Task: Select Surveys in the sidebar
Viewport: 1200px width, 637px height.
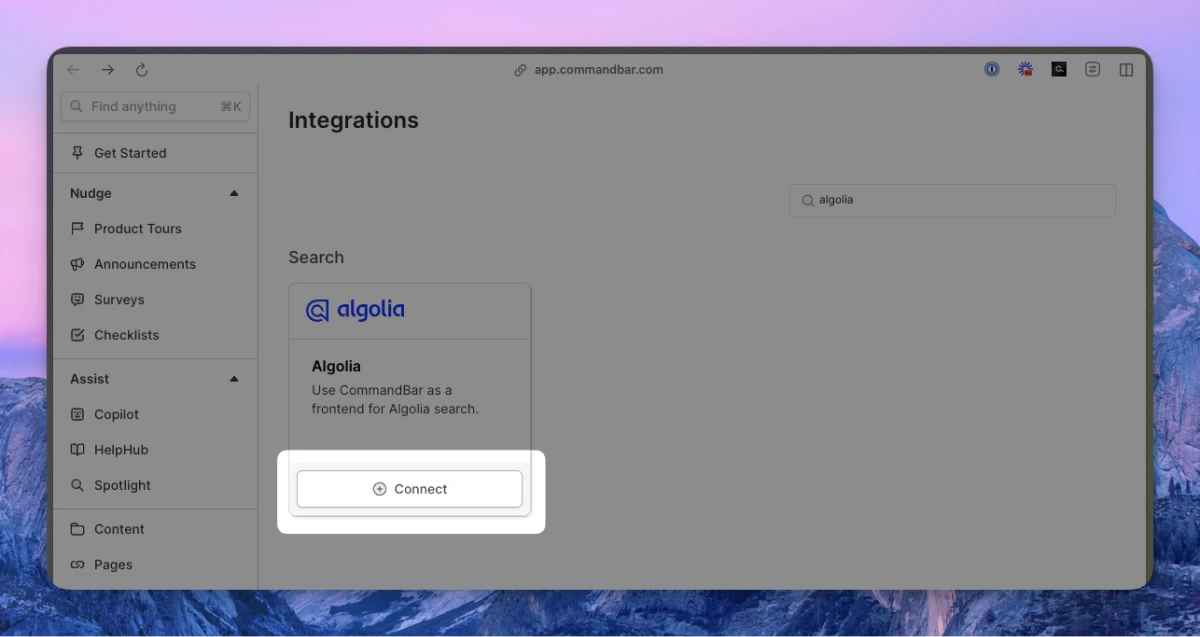Action: coord(119,300)
